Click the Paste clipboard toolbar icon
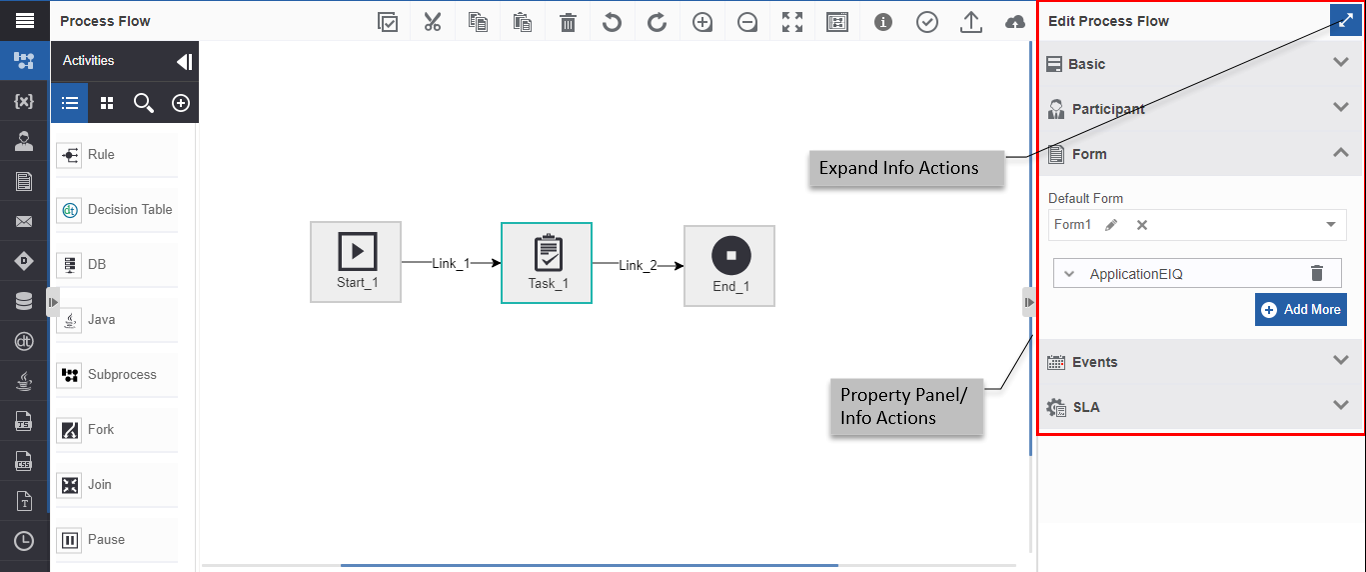Screen dimensions: 1366x572 click(x=522, y=22)
